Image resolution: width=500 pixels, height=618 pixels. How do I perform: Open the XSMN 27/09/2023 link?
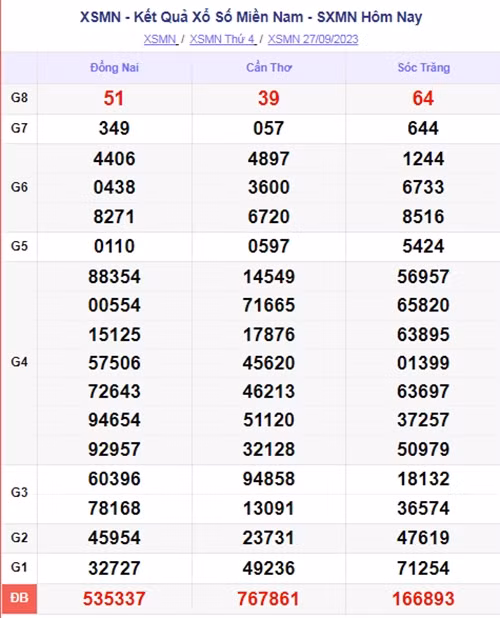pos(313,39)
